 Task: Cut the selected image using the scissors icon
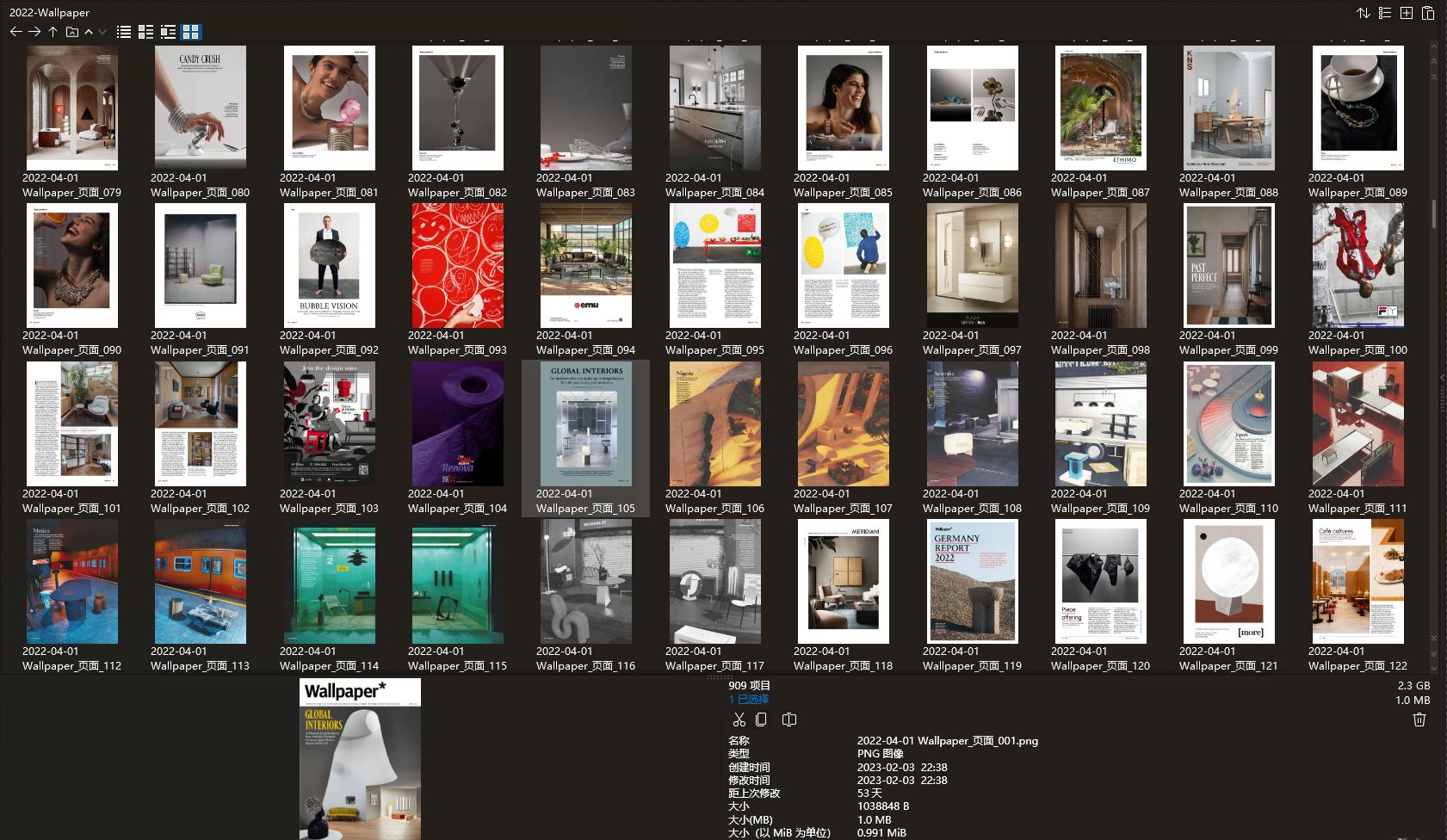pos(739,720)
